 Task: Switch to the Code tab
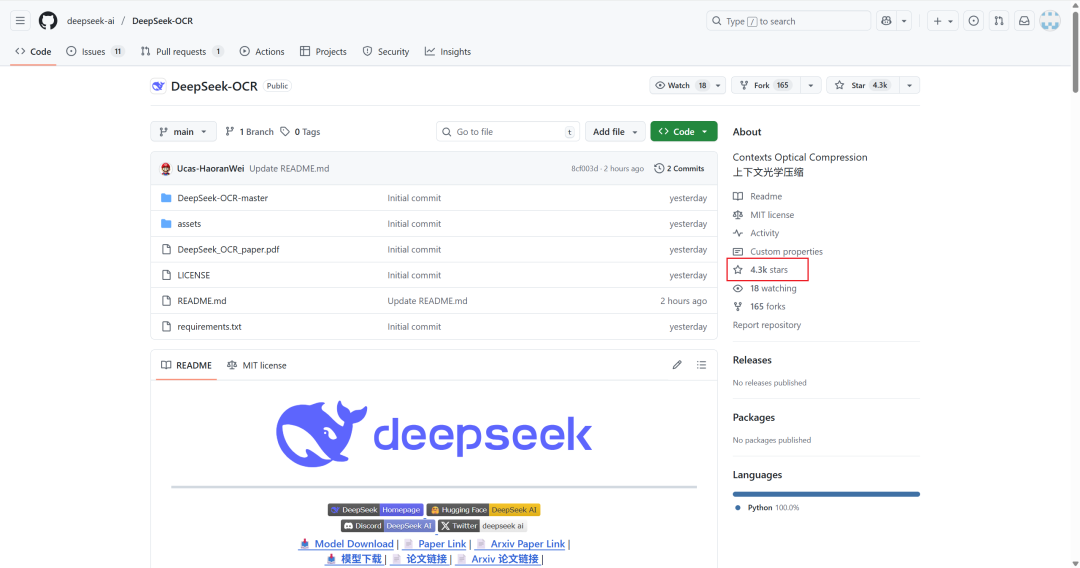(33, 52)
